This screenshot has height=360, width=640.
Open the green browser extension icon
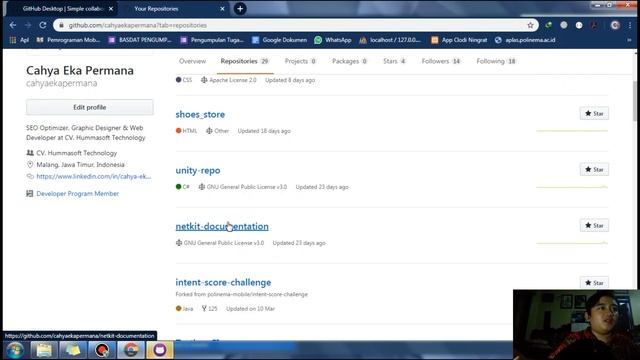(x=549, y=25)
